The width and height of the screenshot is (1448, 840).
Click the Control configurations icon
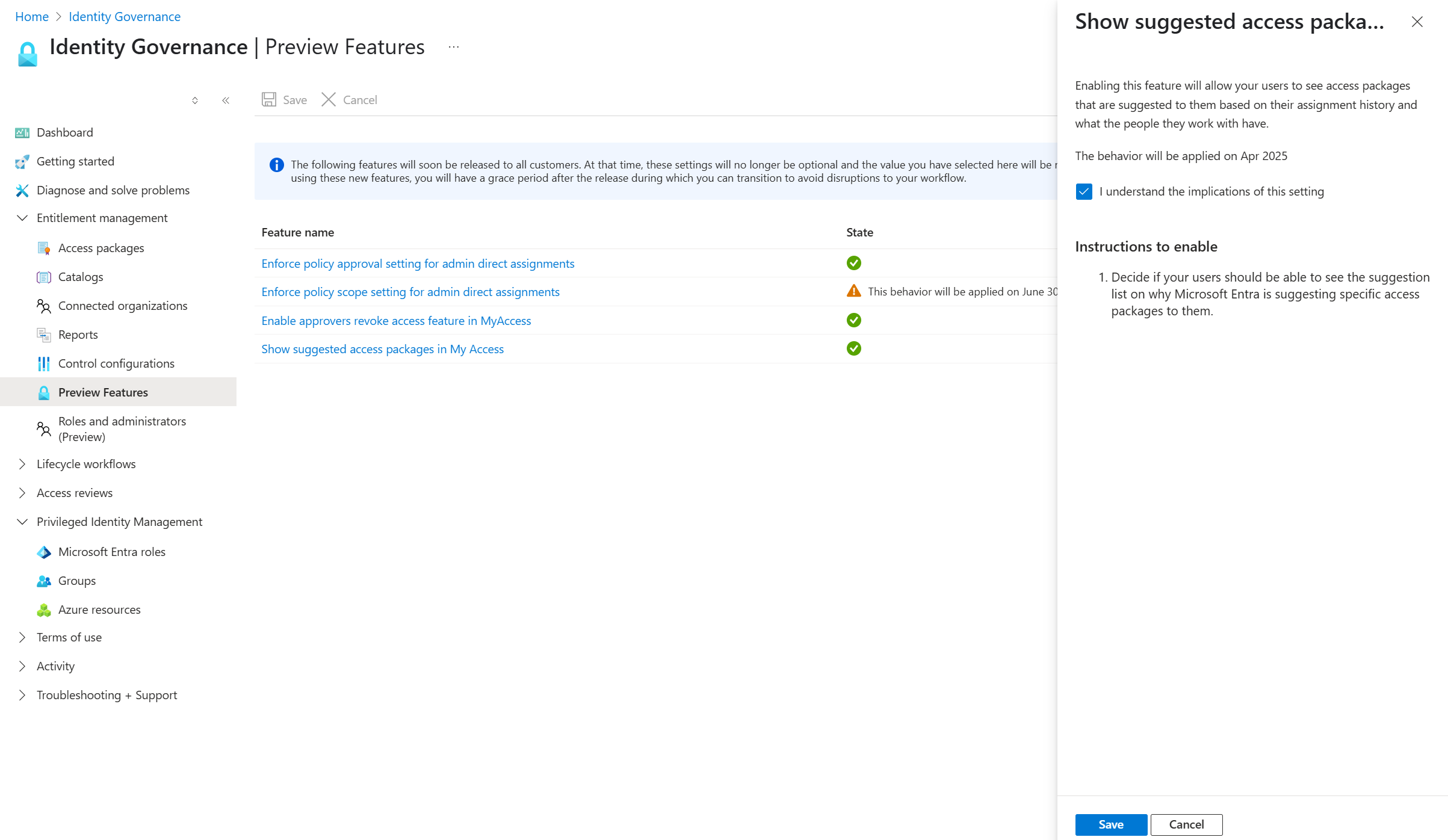[44, 363]
